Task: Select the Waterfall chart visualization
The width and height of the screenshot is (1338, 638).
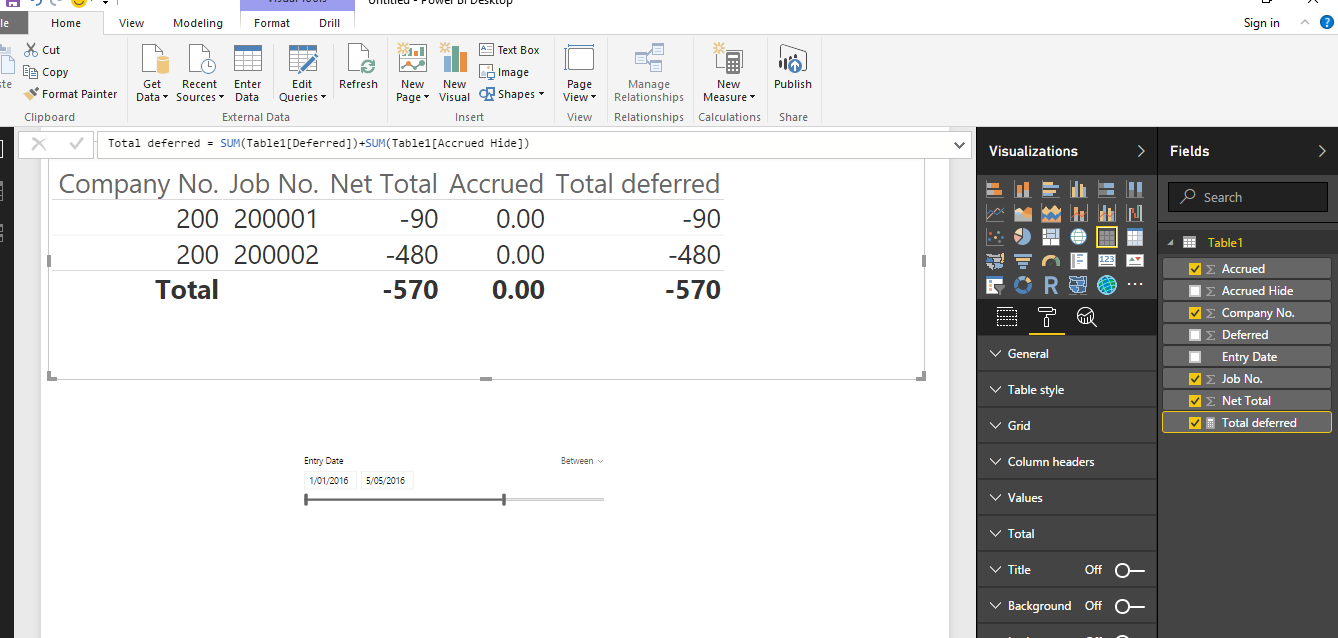Action: (x=1135, y=213)
